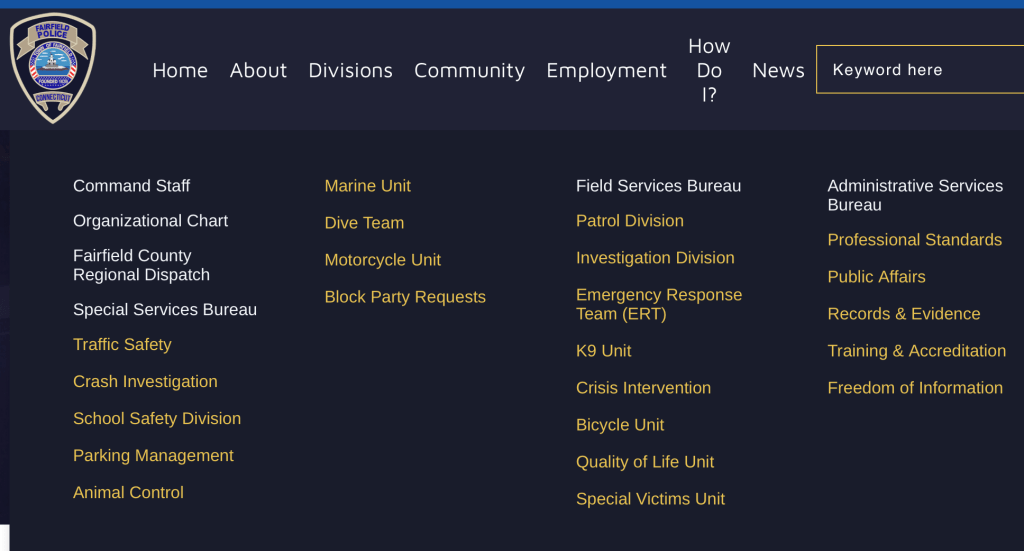This screenshot has height=551, width=1024.
Task: Open the Patrol Division link
Action: (x=629, y=221)
